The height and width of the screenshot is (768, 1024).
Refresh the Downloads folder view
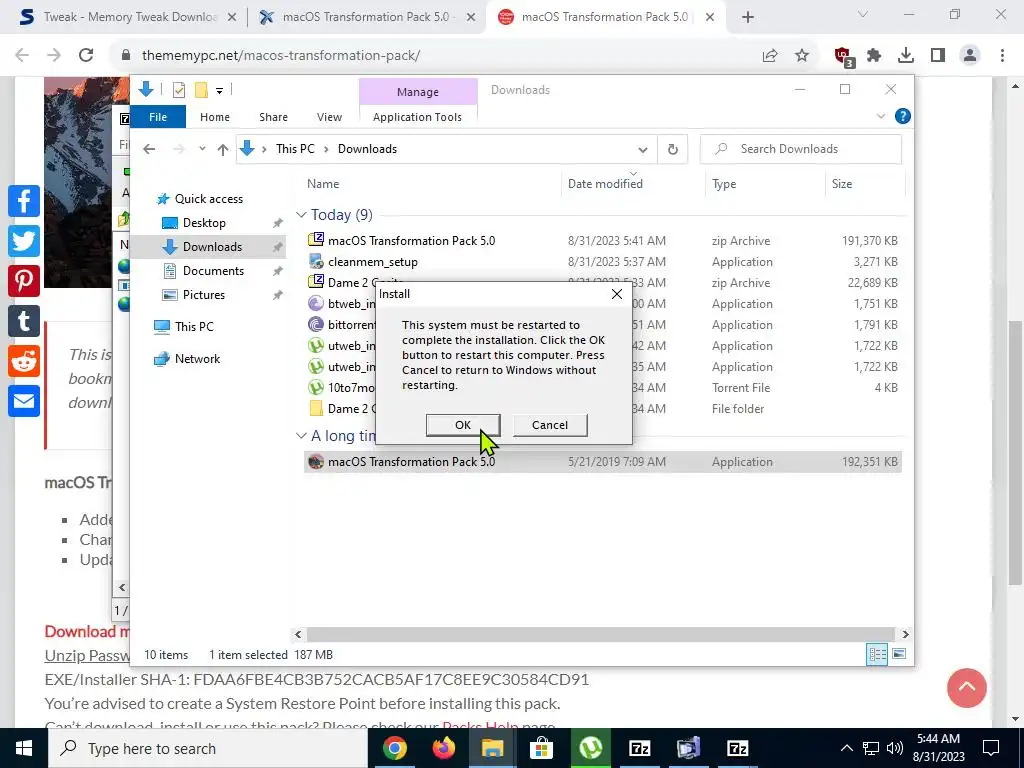coord(673,150)
